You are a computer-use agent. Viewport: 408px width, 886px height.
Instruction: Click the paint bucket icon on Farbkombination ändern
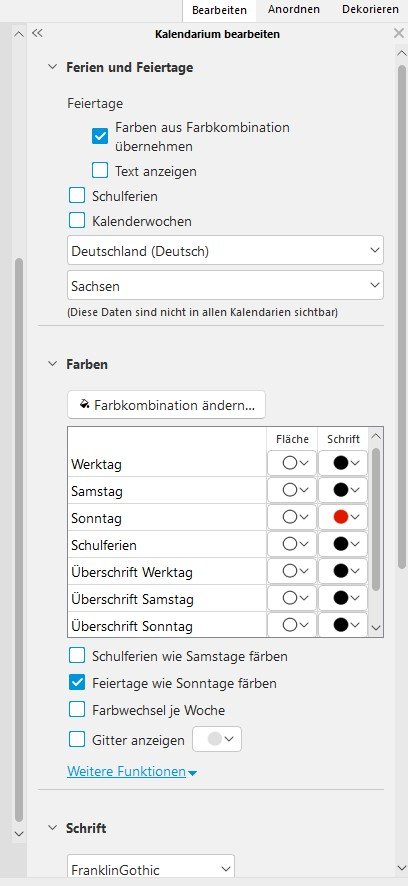coord(85,405)
